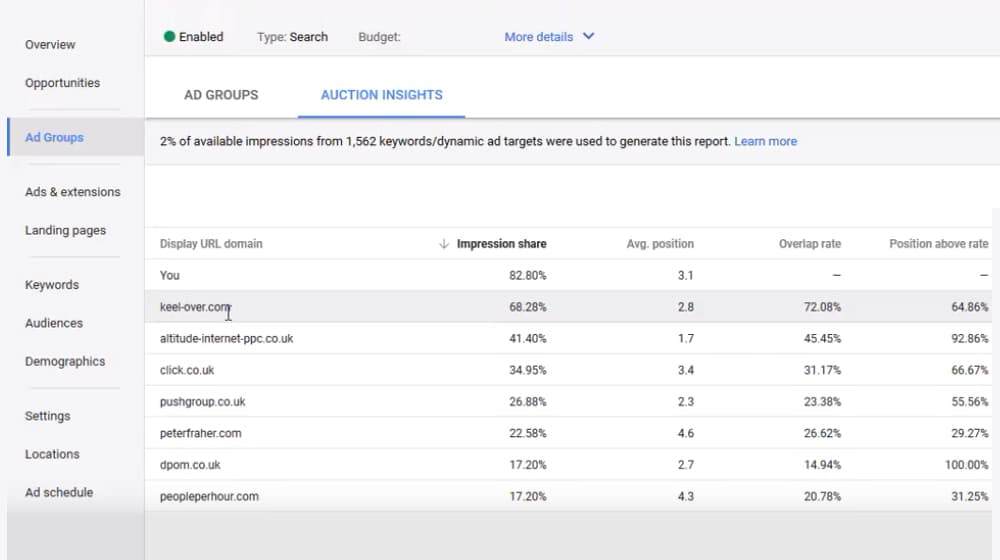The height and width of the screenshot is (560, 1000).
Task: Open Overview in the sidebar
Action: (x=50, y=45)
